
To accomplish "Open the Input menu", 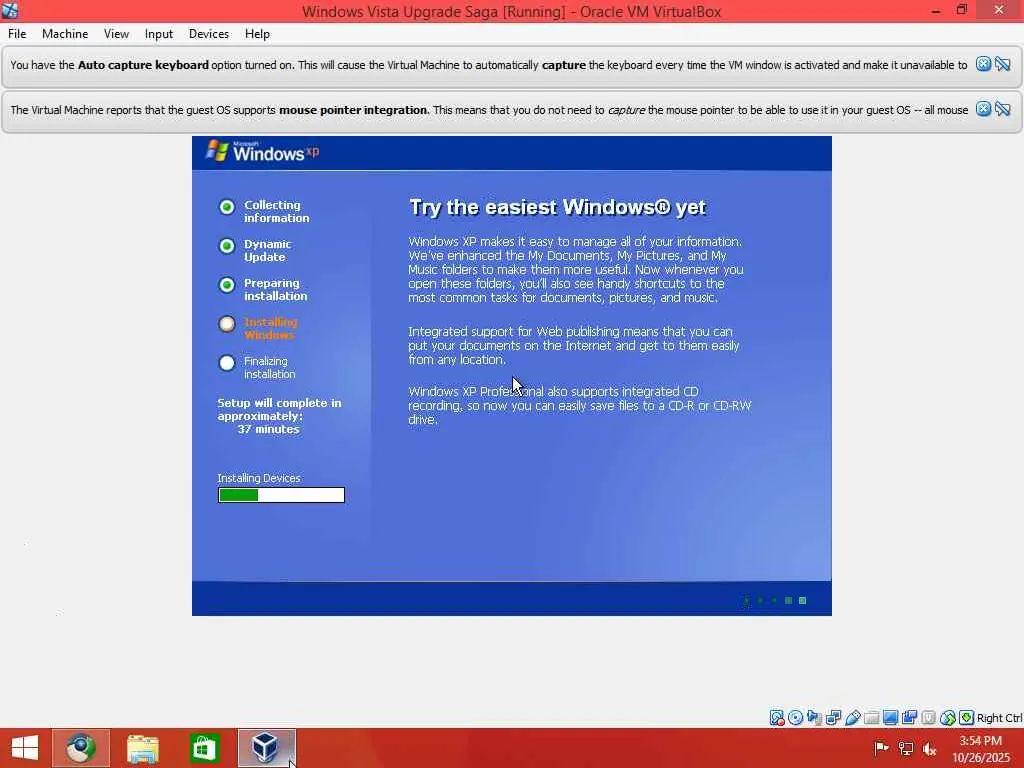I will (x=159, y=34).
